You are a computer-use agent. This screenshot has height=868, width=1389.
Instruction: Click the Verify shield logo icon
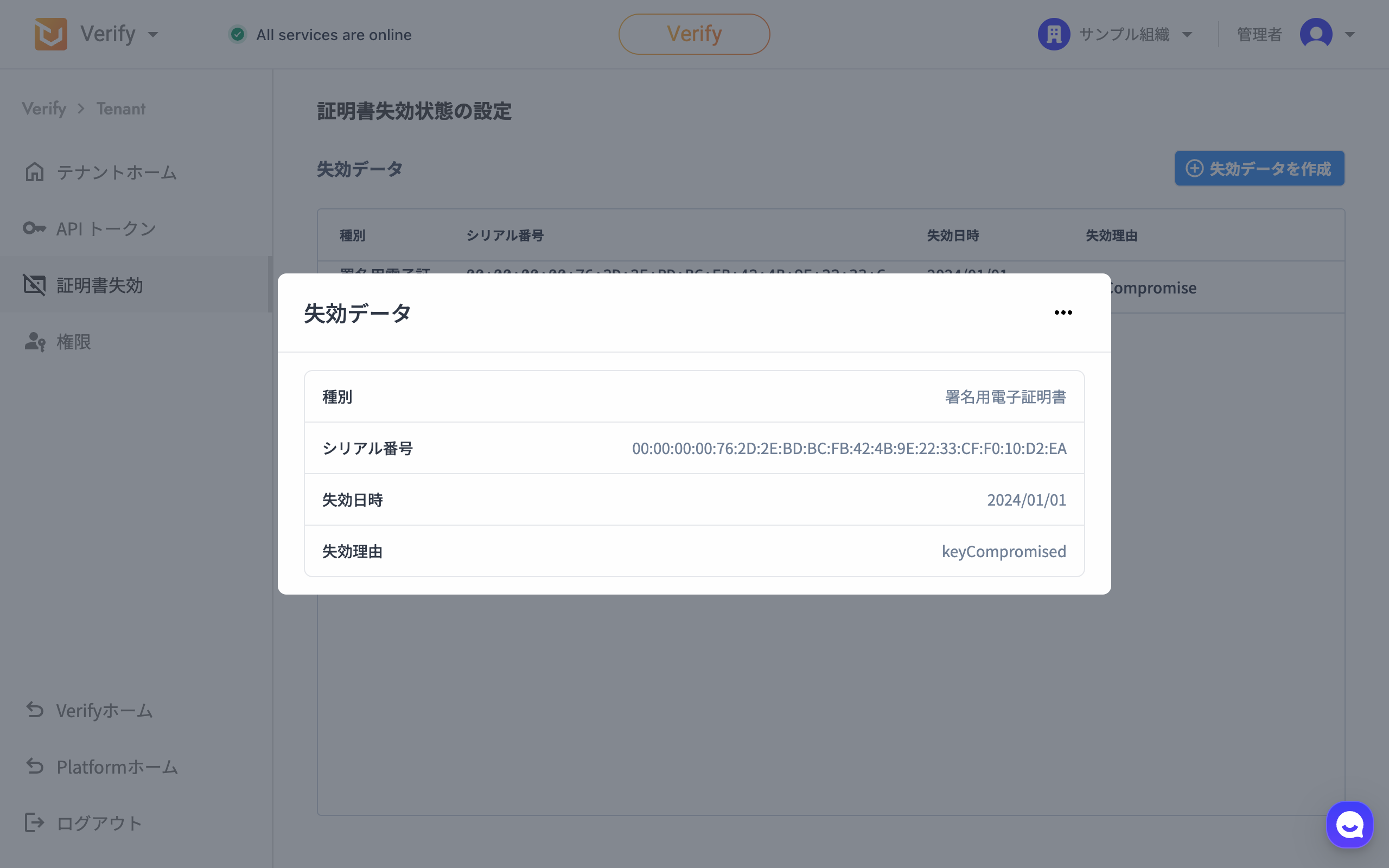tap(50, 34)
